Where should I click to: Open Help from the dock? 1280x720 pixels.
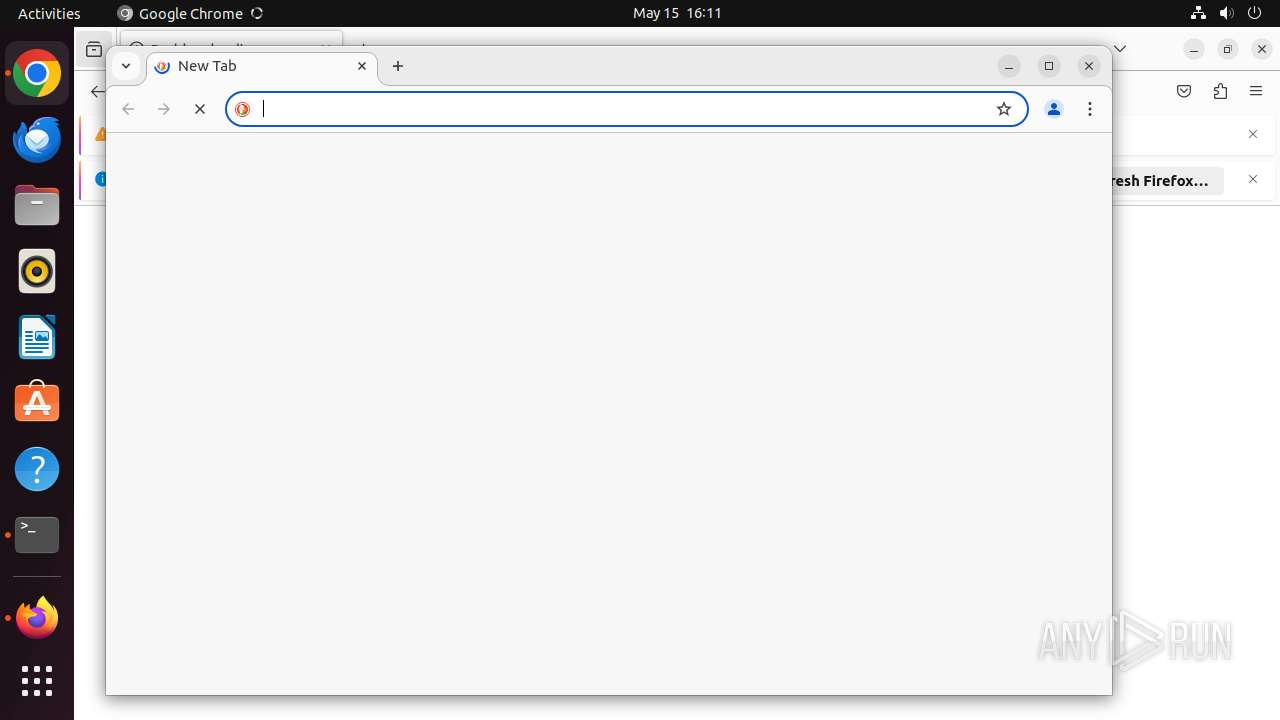[x=37, y=469]
